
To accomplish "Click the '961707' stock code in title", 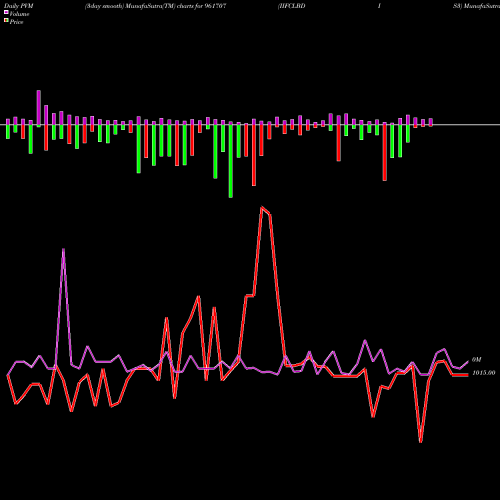I will click(215, 6).
